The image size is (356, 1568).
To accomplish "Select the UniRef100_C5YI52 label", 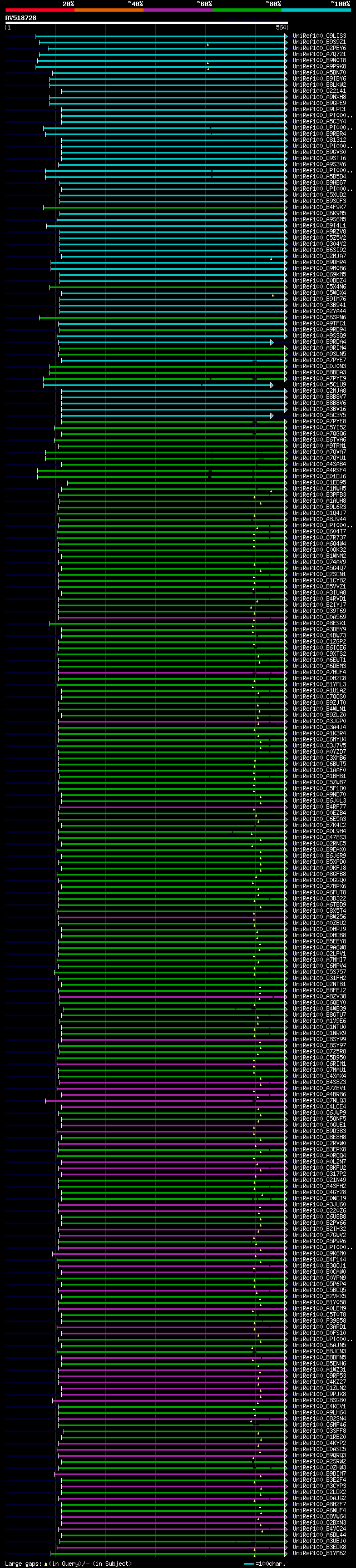I will click(319, 427).
